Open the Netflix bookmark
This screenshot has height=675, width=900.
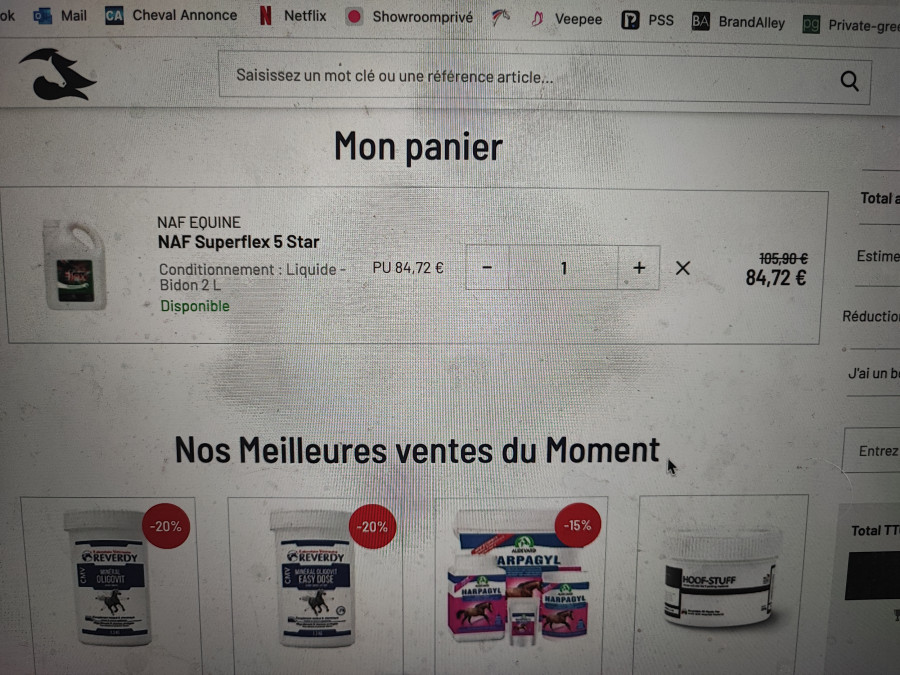coord(293,15)
